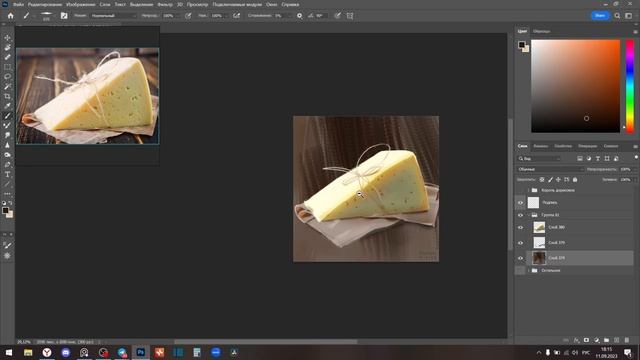
Task: Select the Magic Wand tool
Action: click(x=7, y=87)
